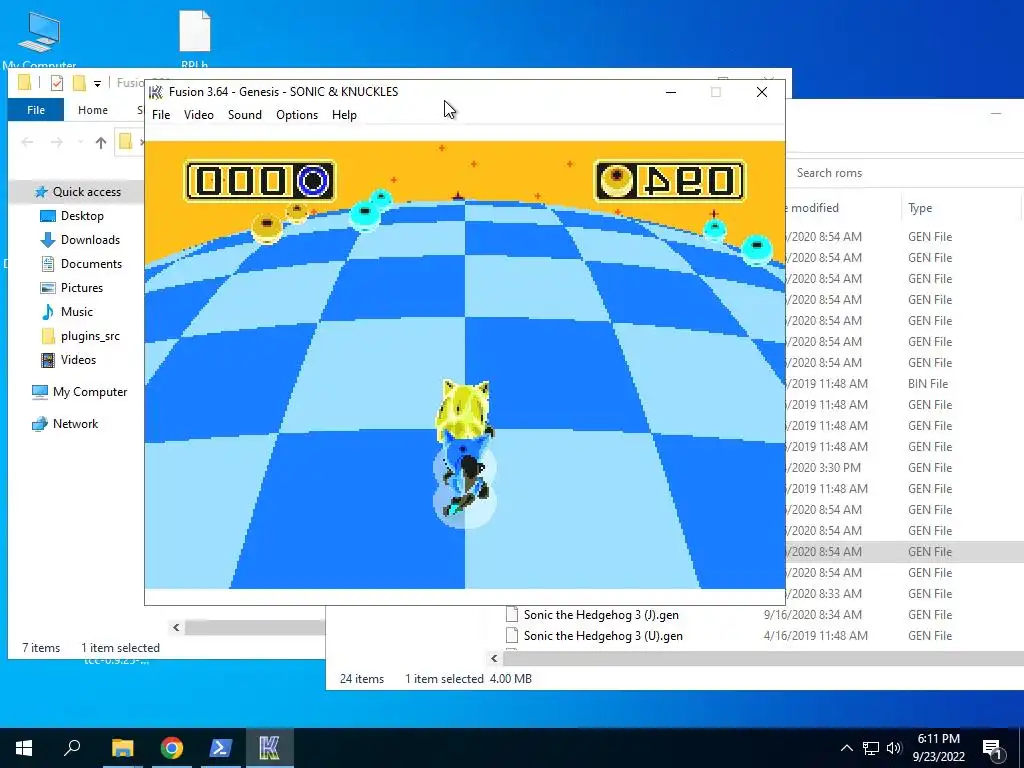
Task: Click the Up arrow in Explorer navigation
Action: pos(101,142)
